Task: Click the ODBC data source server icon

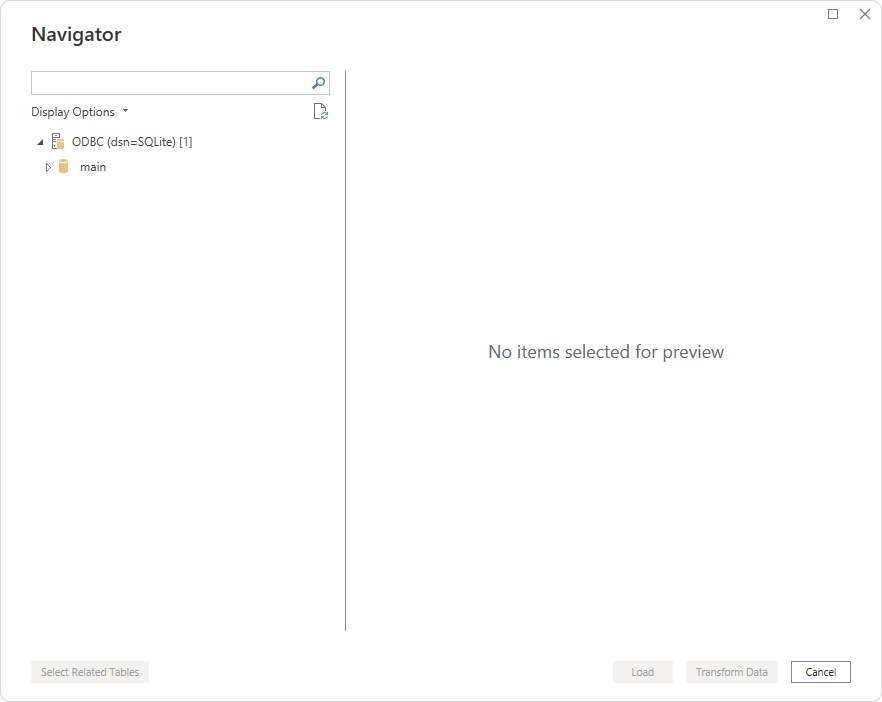Action: (58, 142)
